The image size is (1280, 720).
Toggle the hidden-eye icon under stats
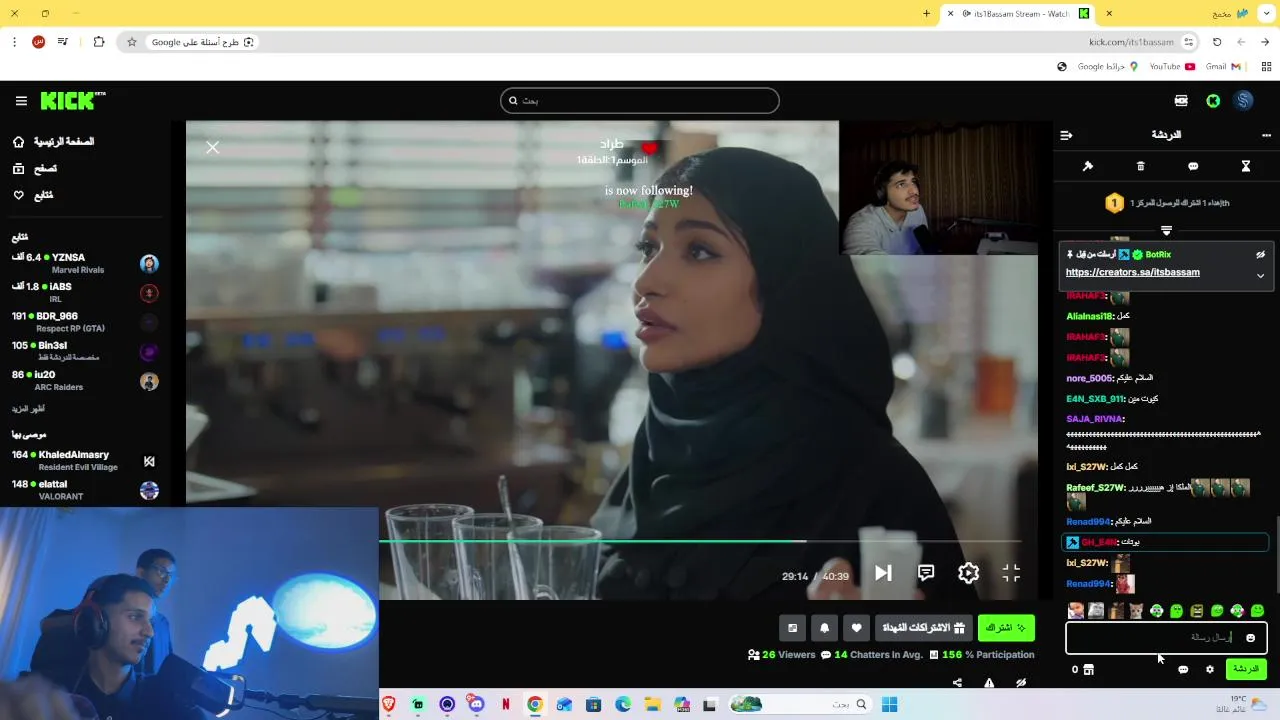(x=1021, y=683)
